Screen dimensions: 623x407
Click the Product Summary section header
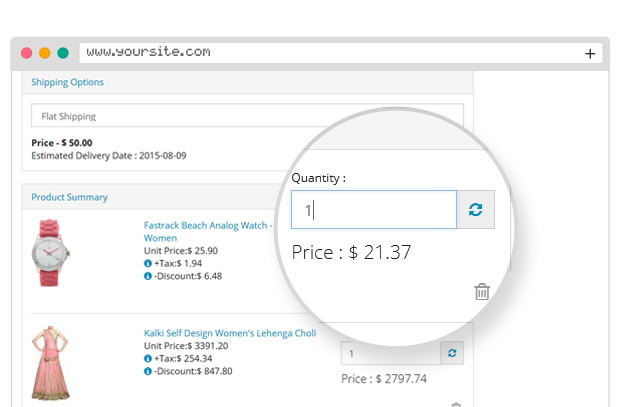(x=69, y=197)
